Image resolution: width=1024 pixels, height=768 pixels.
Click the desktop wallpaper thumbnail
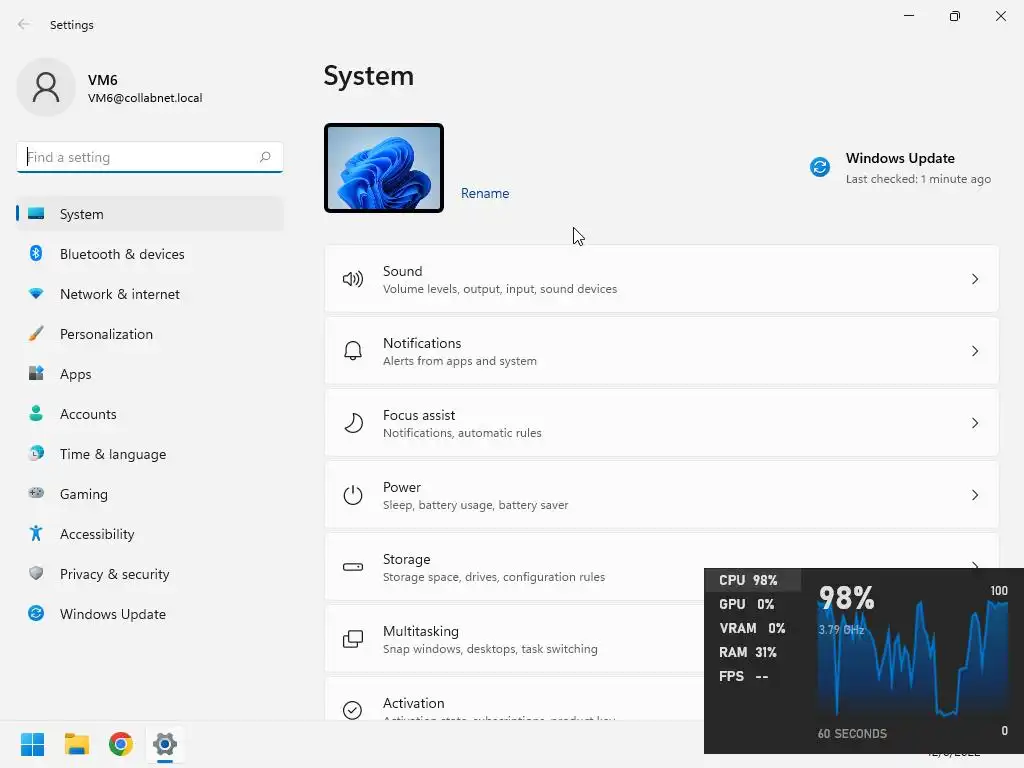pyautogui.click(x=384, y=168)
